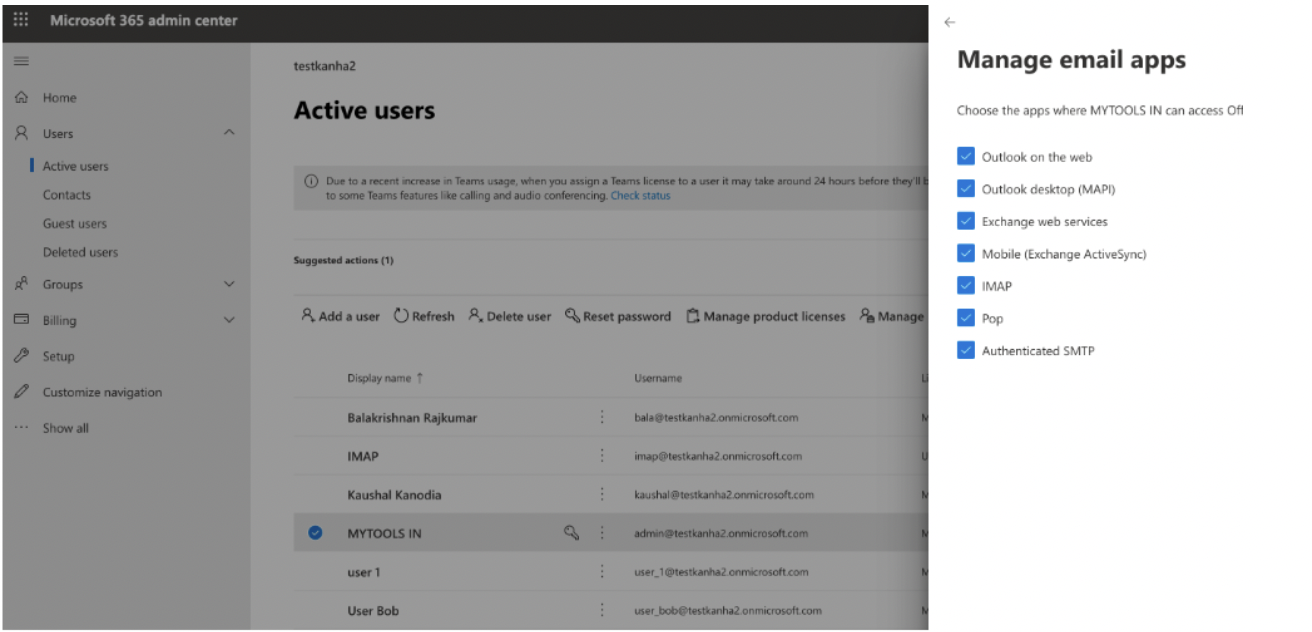Select Kaushal Kanodia user name
Image resolution: width=1312 pixels, height=632 pixels.
[394, 494]
